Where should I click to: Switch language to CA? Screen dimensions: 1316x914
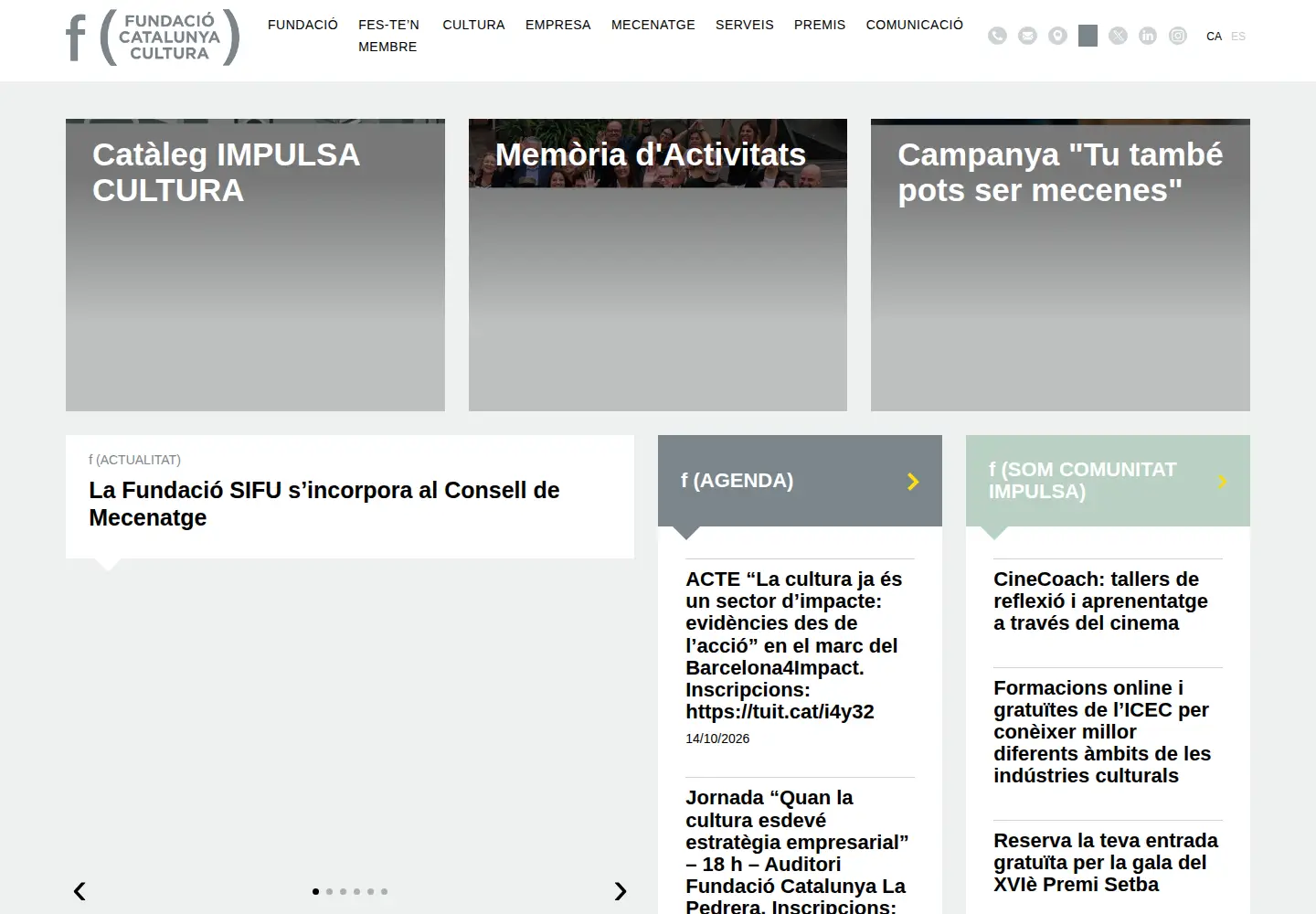tap(1214, 37)
